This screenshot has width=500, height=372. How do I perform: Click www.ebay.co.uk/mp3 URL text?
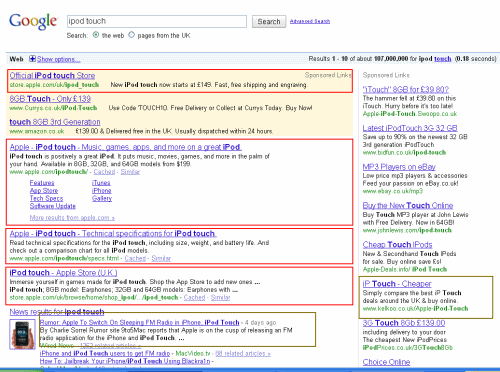(x=393, y=191)
